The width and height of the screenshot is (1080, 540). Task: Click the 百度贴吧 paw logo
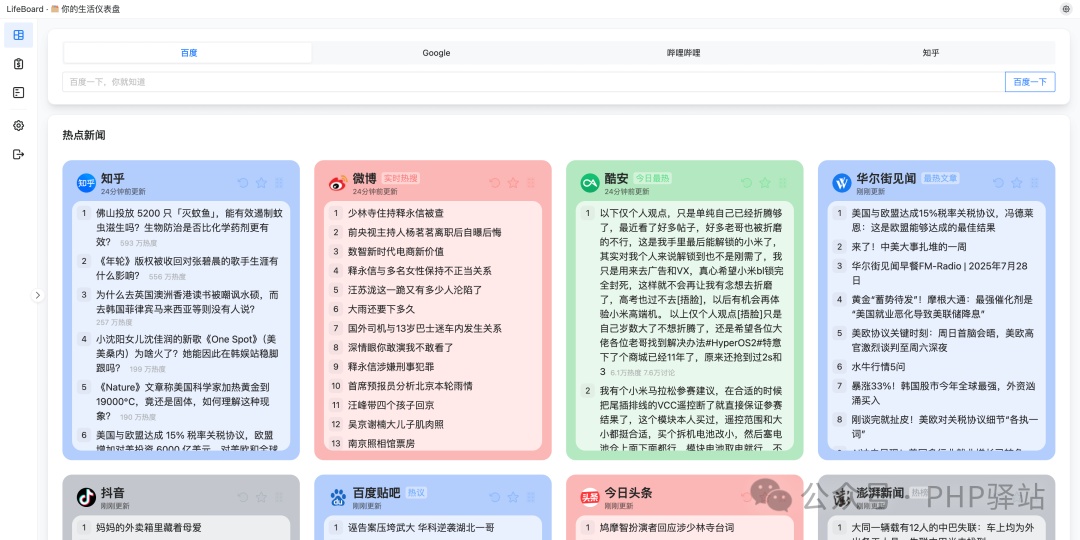pos(338,497)
